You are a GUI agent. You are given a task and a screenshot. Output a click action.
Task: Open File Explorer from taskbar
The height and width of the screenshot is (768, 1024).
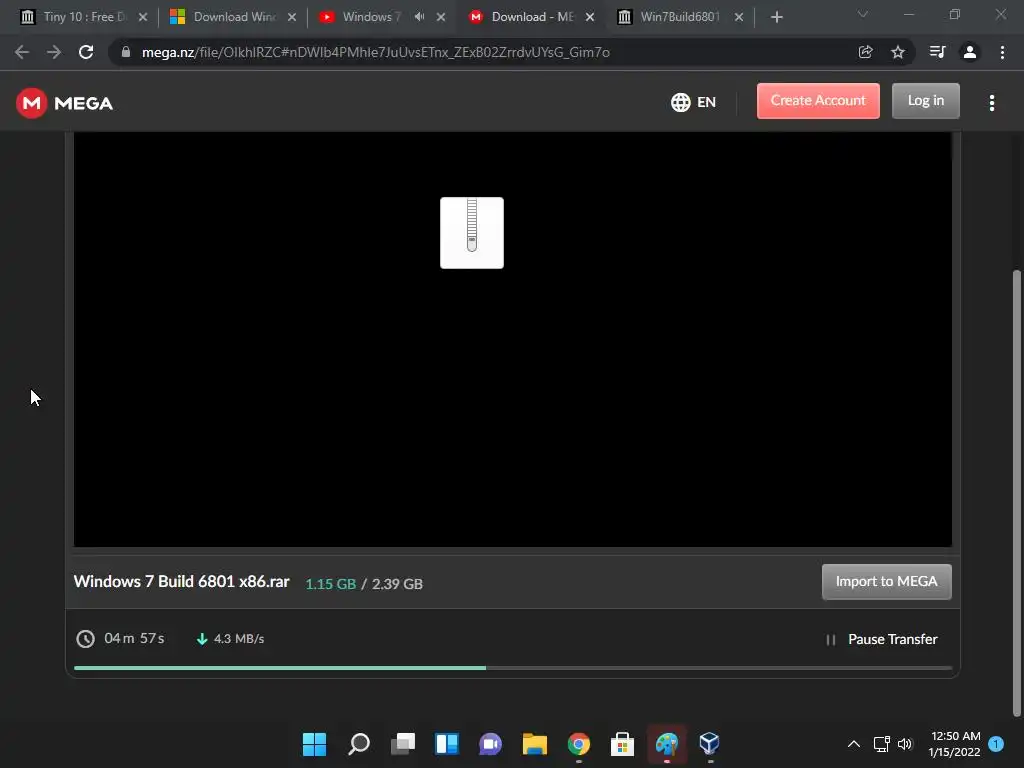(x=534, y=744)
